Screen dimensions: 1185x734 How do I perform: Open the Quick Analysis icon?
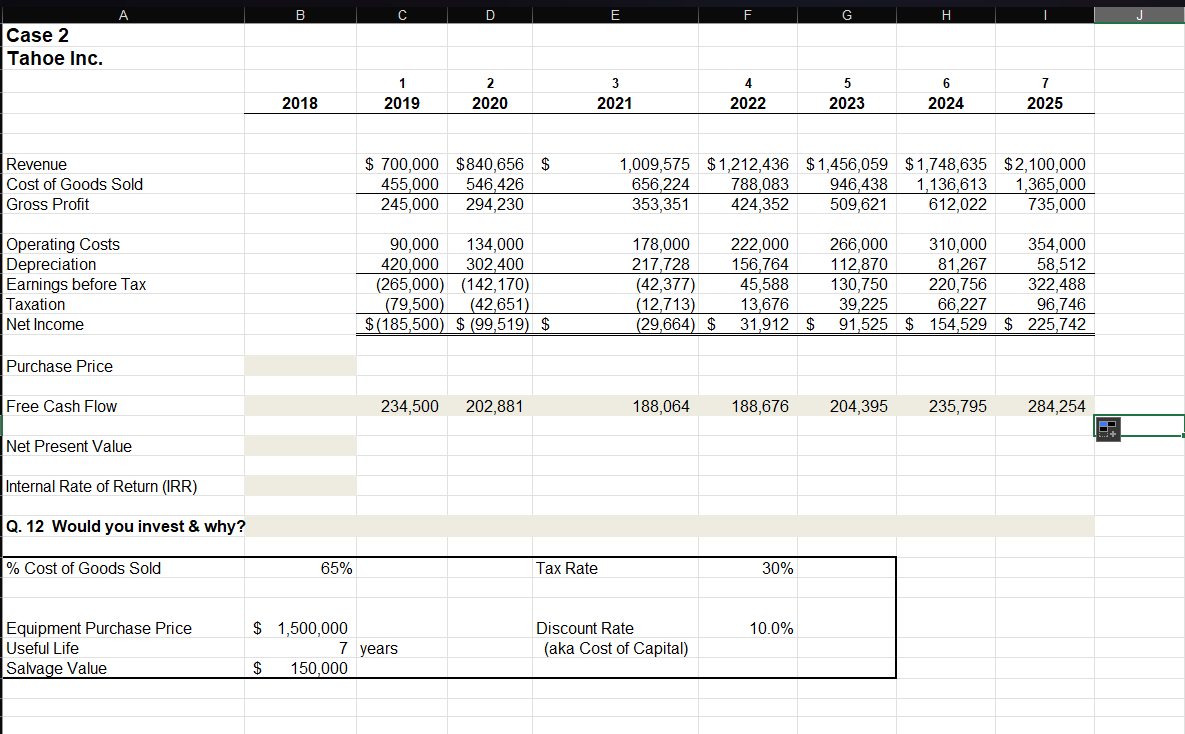[x=1108, y=429]
